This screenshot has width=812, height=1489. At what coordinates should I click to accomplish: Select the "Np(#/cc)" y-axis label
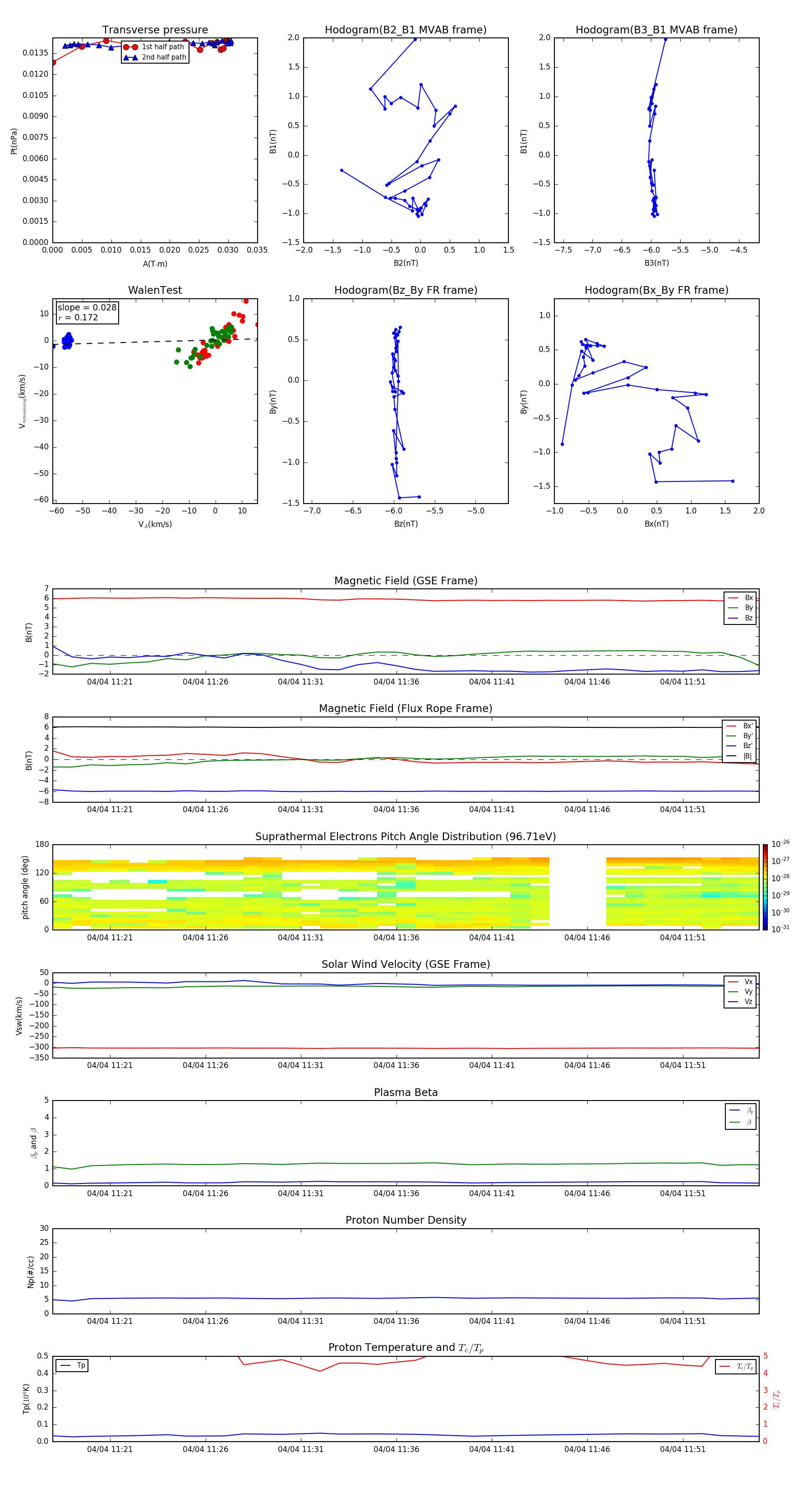coord(31,1272)
